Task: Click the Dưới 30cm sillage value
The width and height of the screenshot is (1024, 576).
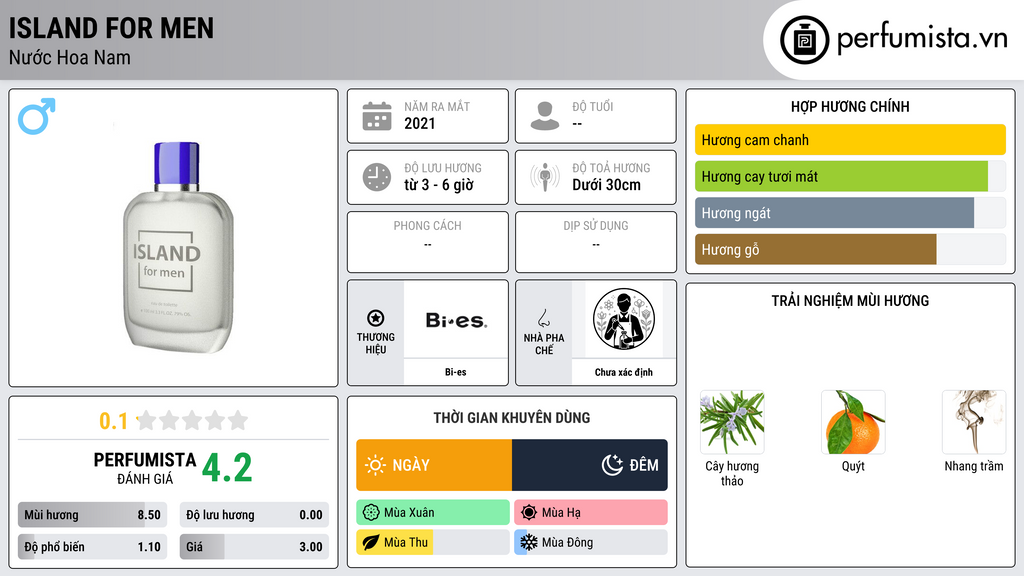Action: pos(606,185)
